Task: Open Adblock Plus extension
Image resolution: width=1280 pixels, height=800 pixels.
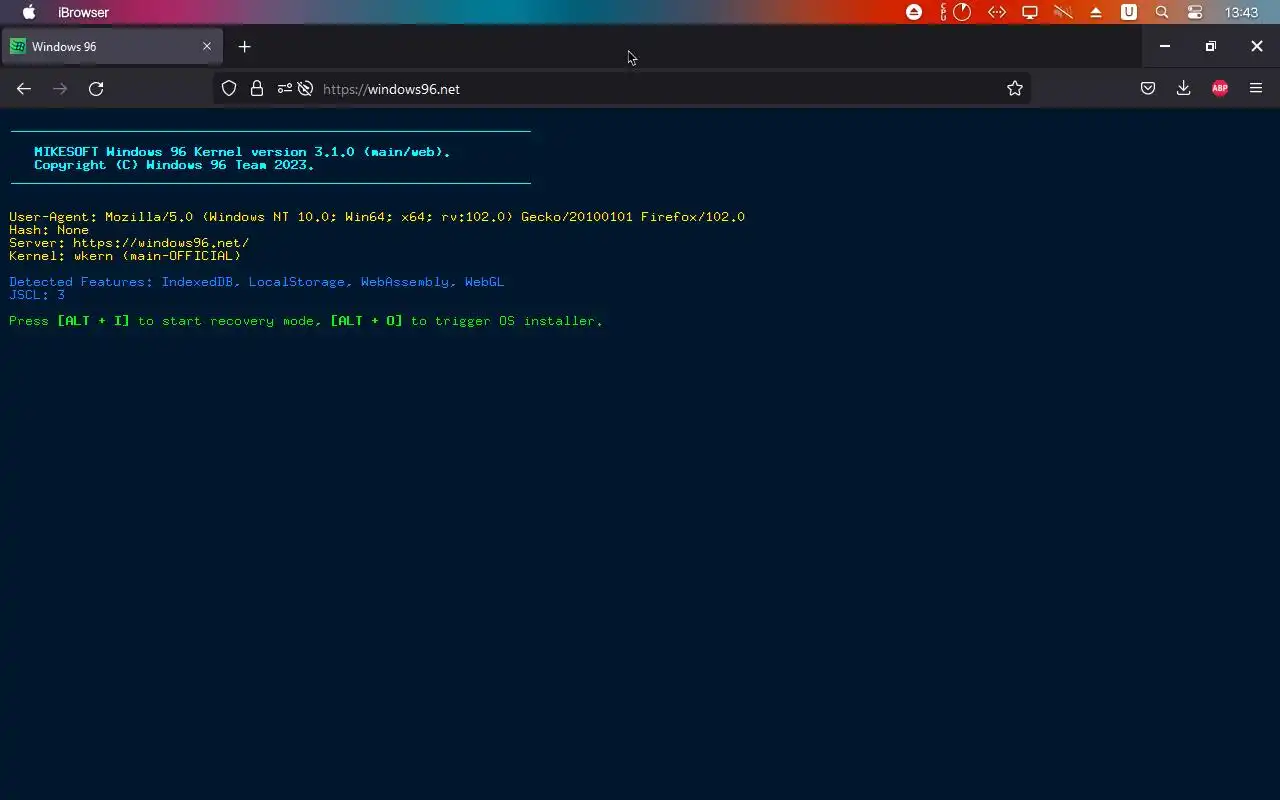Action: pos(1220,88)
